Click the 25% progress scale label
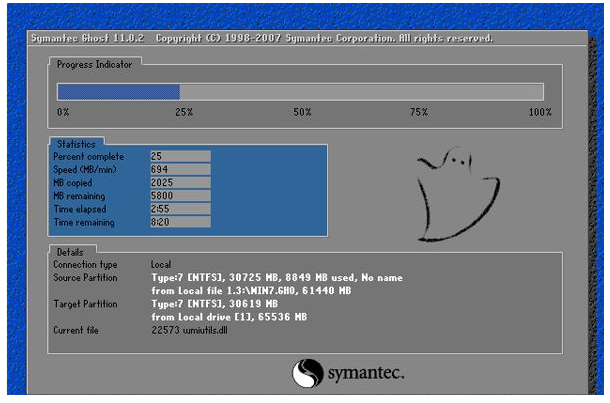This screenshot has height=403, width=610. click(184, 112)
